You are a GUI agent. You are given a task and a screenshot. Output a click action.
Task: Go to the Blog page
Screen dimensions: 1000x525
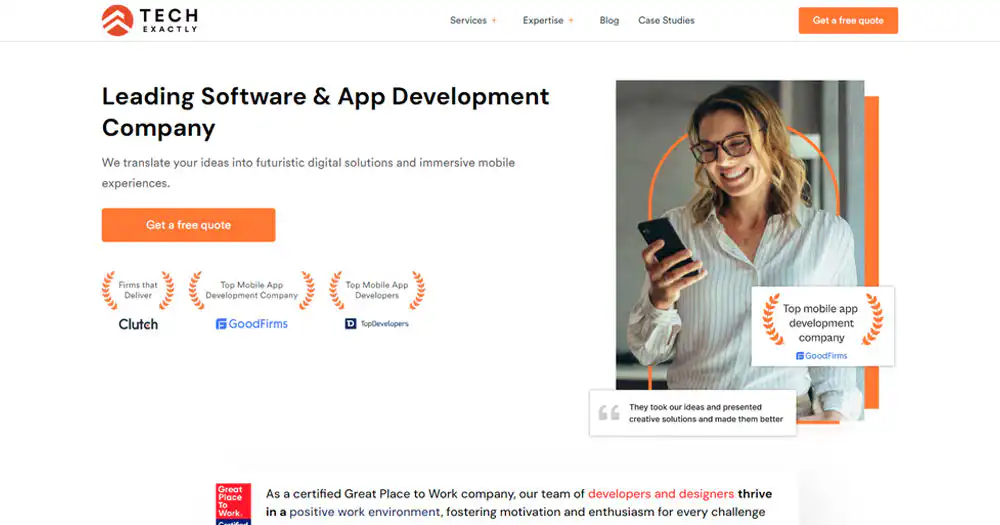pyautogui.click(x=609, y=20)
